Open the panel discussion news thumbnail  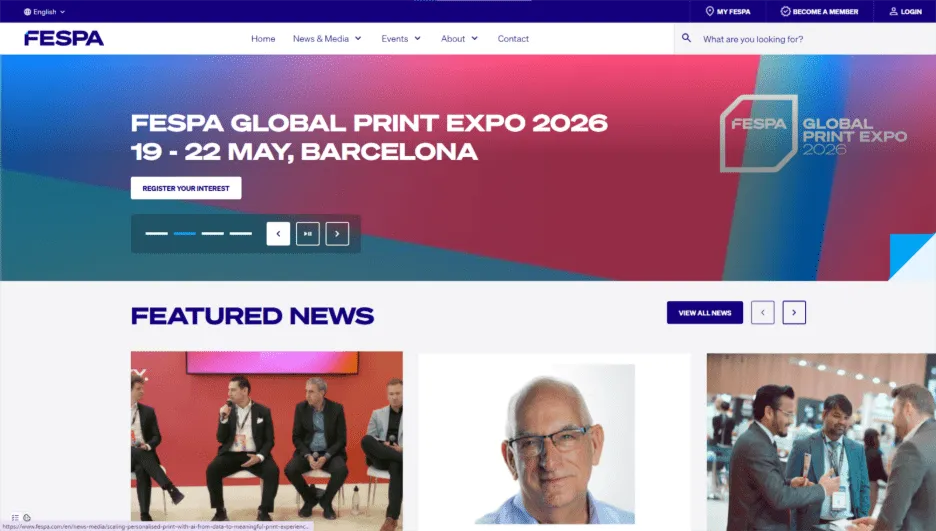click(267, 441)
